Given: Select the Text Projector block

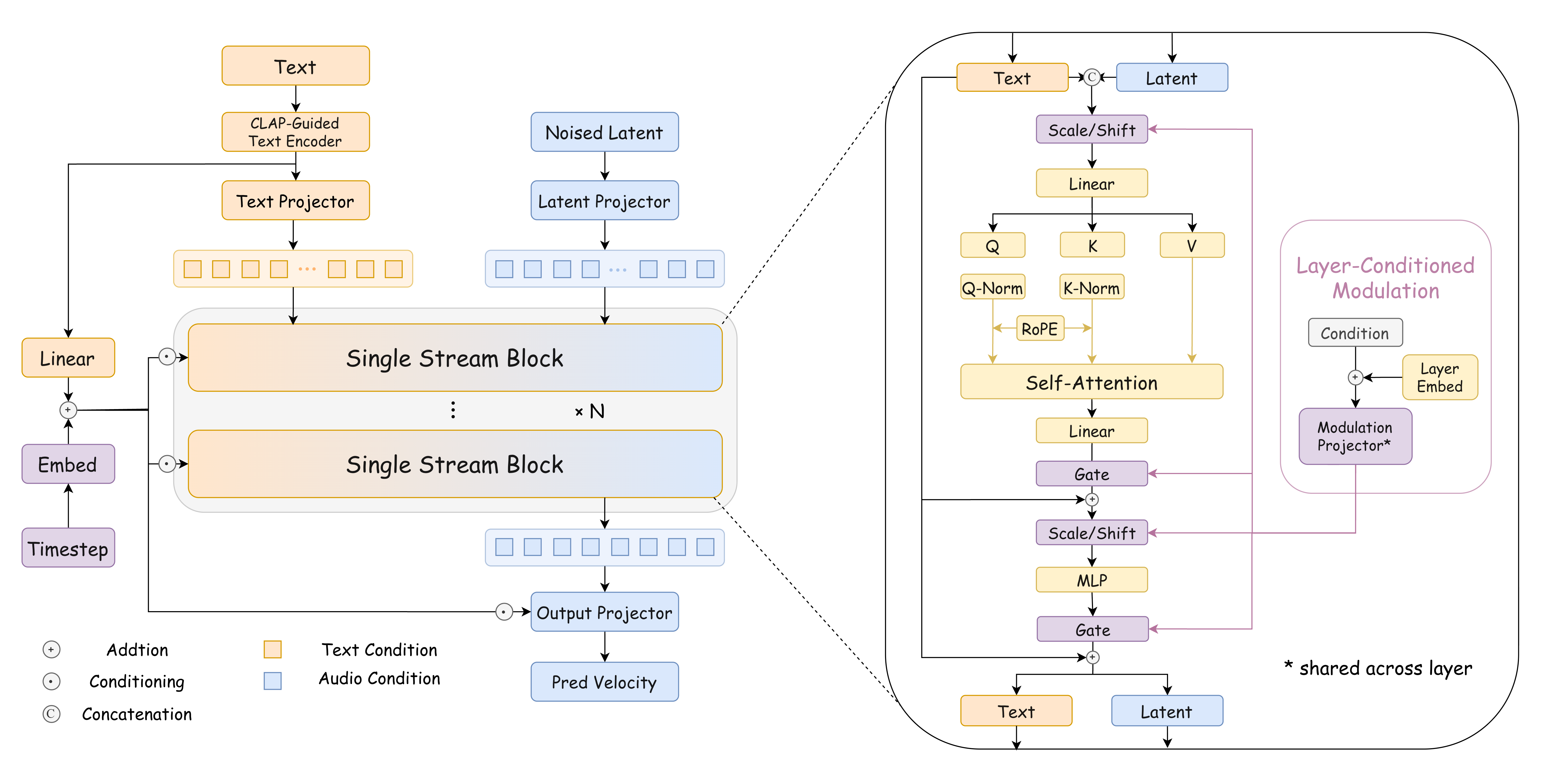Looking at the screenshot, I should 295,200.
